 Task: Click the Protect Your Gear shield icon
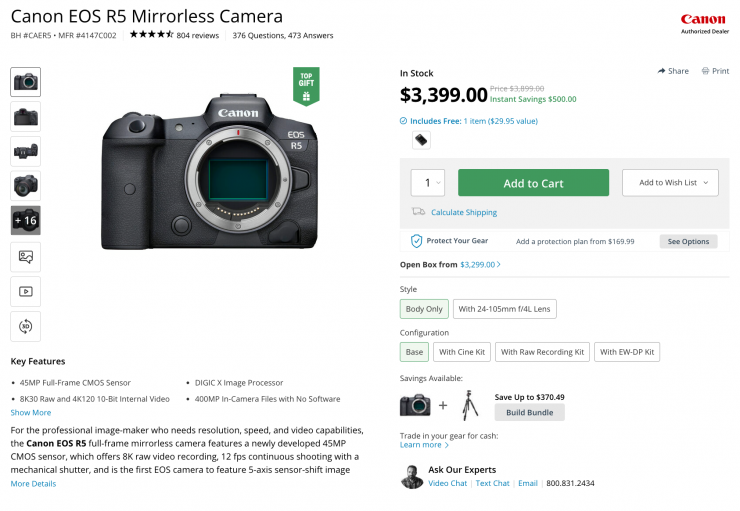416,241
